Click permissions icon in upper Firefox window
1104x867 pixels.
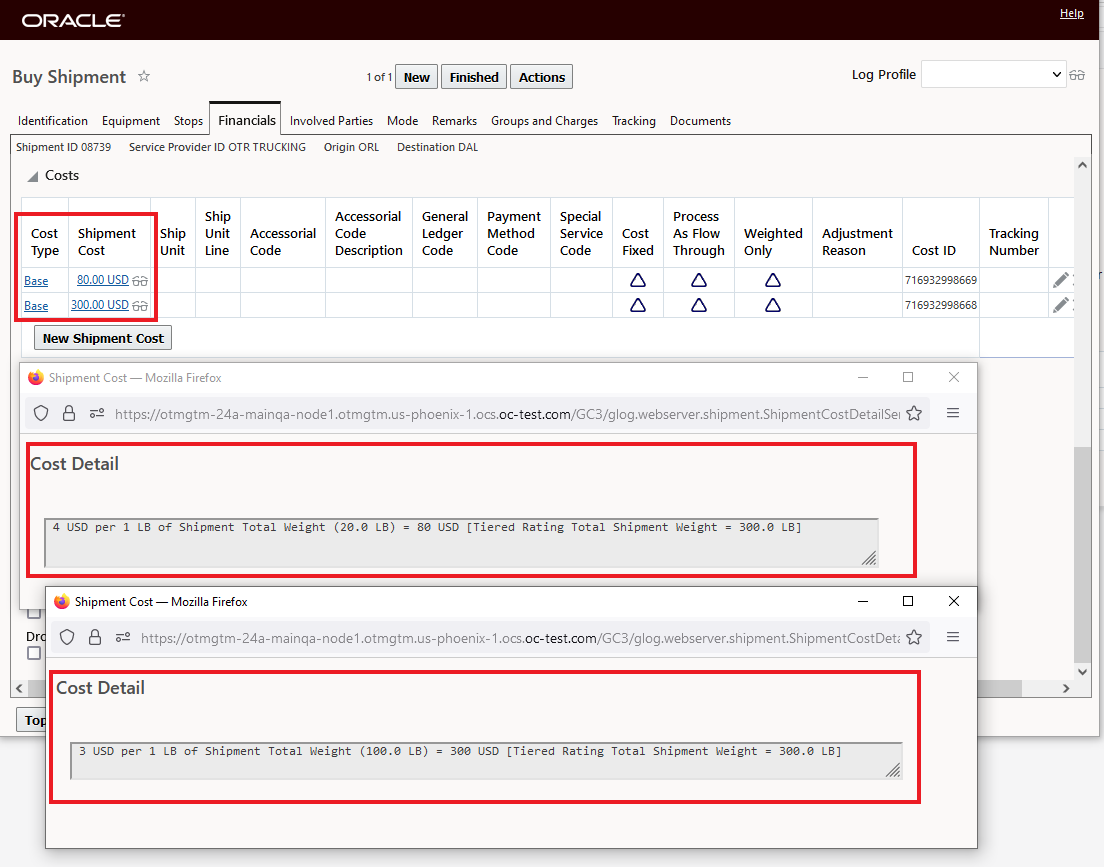pyautogui.click(x=97, y=413)
